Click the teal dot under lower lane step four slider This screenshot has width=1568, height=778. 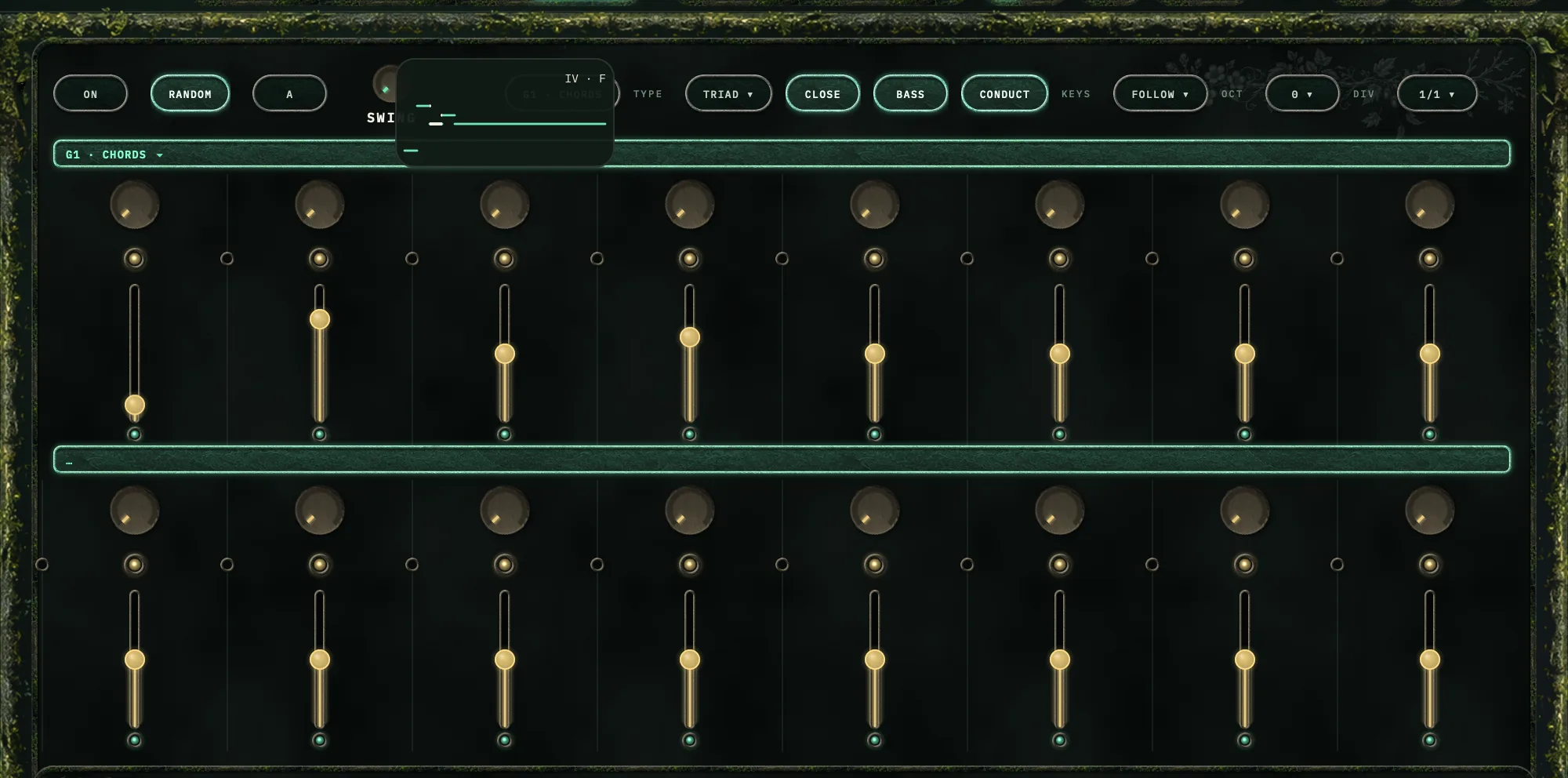click(x=690, y=740)
